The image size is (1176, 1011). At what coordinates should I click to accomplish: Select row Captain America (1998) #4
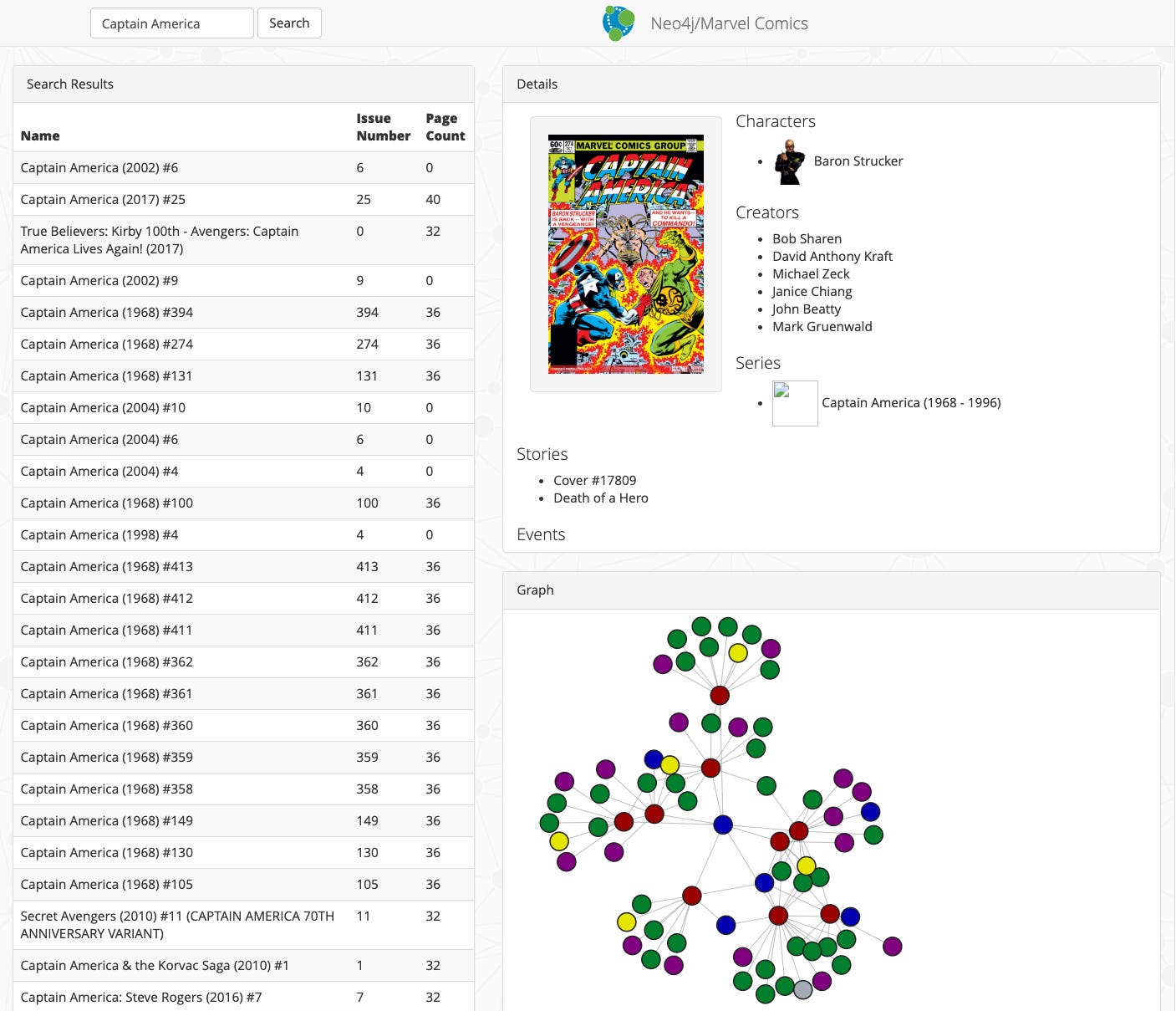tap(243, 535)
